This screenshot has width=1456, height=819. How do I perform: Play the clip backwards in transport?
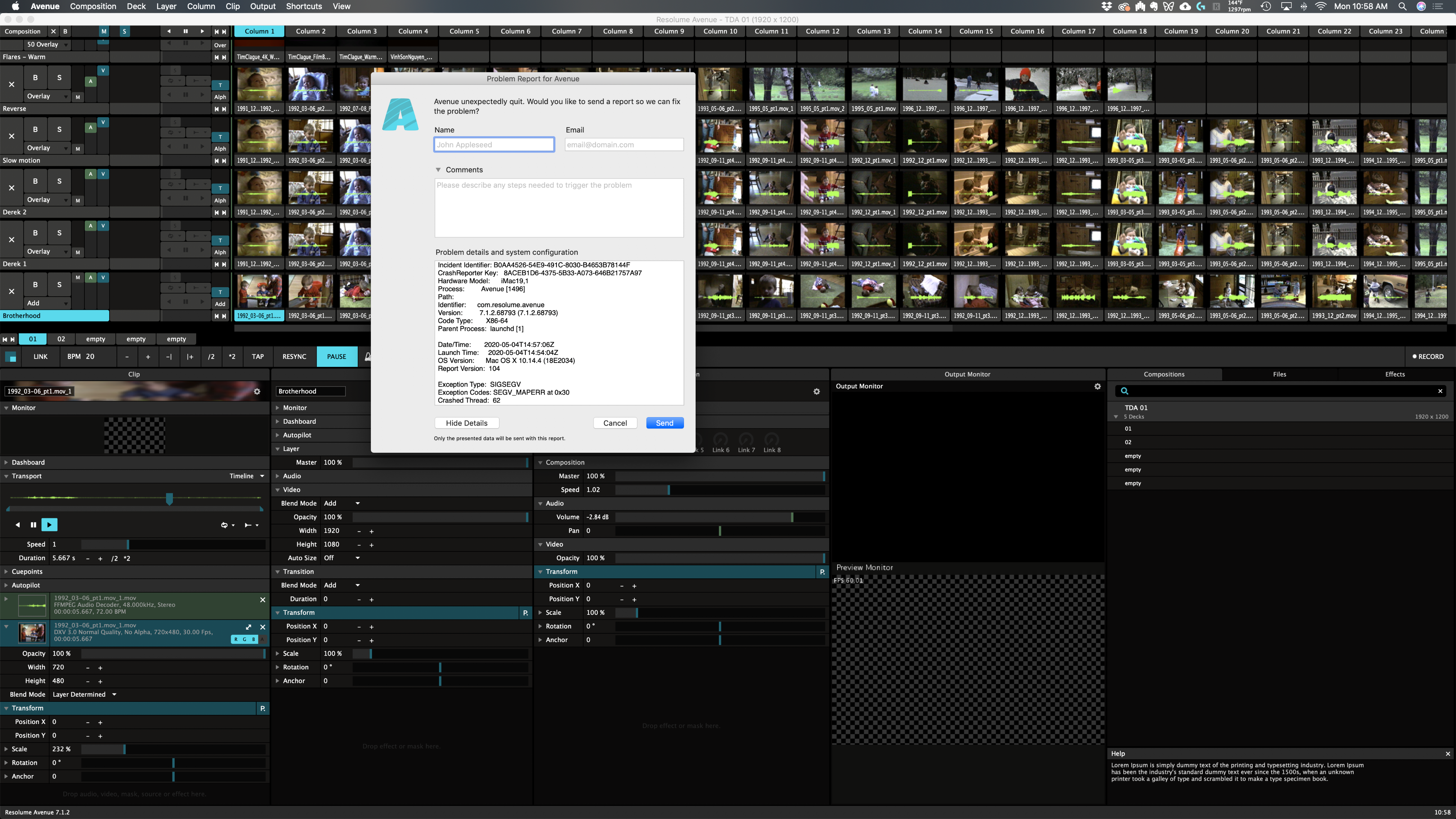coord(17,525)
